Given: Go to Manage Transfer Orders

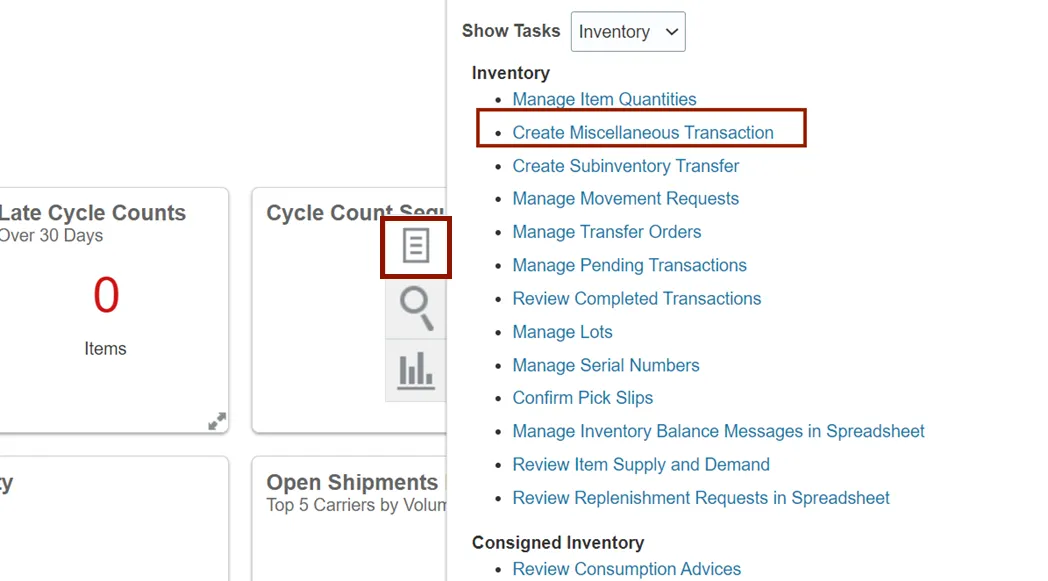Looking at the screenshot, I should tap(607, 232).
